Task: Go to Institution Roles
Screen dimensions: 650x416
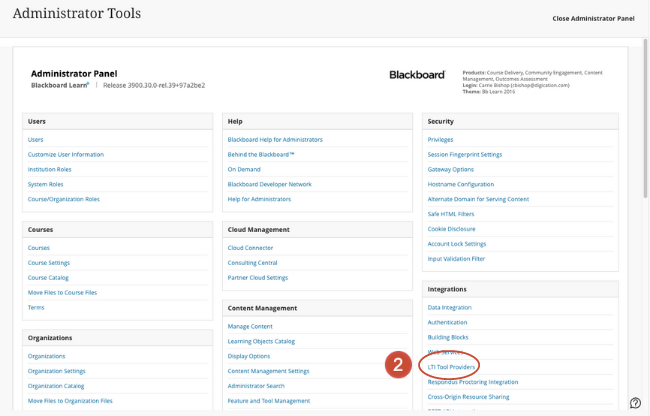Action: click(49, 169)
